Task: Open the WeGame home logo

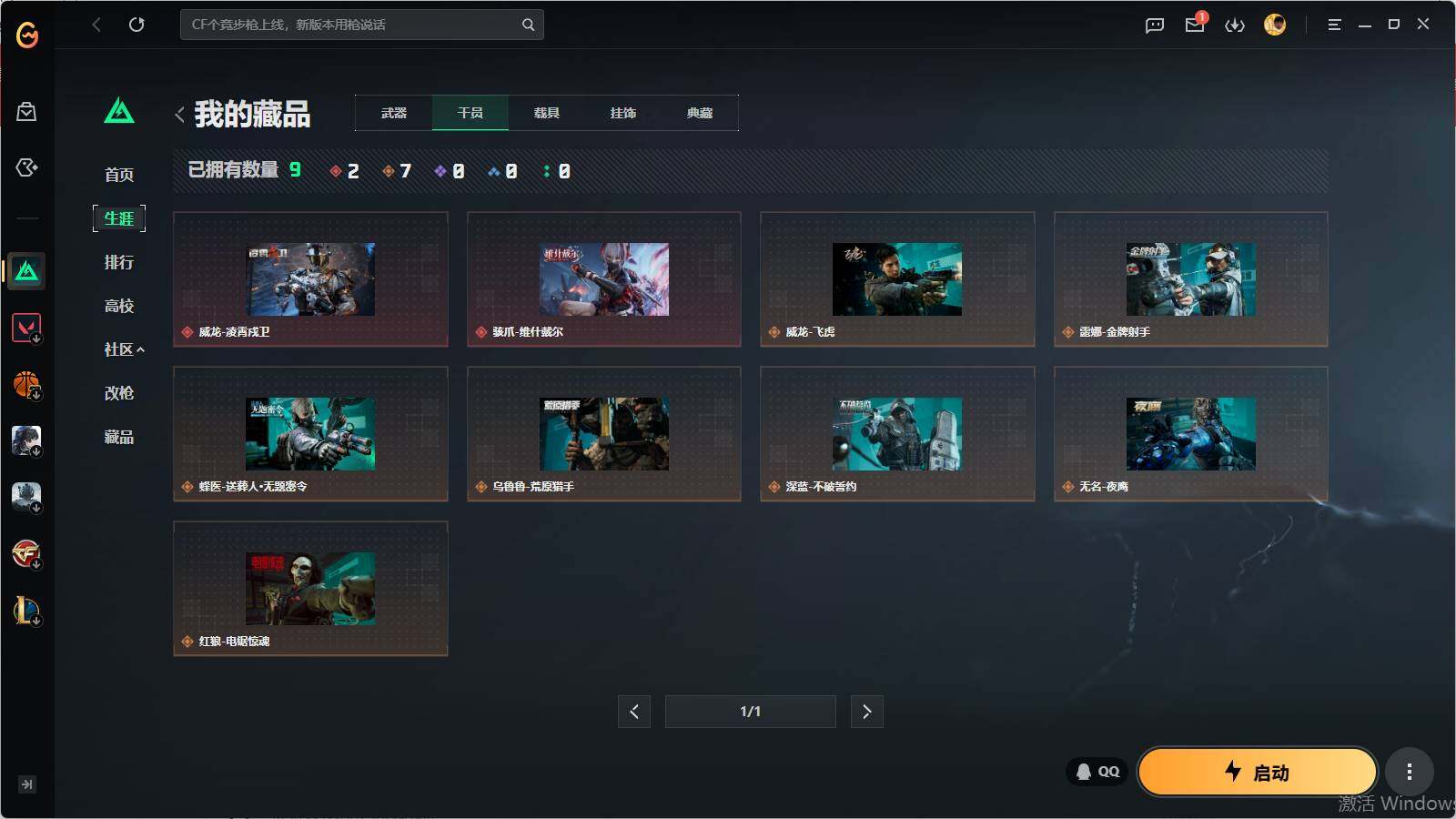Action: (x=27, y=35)
